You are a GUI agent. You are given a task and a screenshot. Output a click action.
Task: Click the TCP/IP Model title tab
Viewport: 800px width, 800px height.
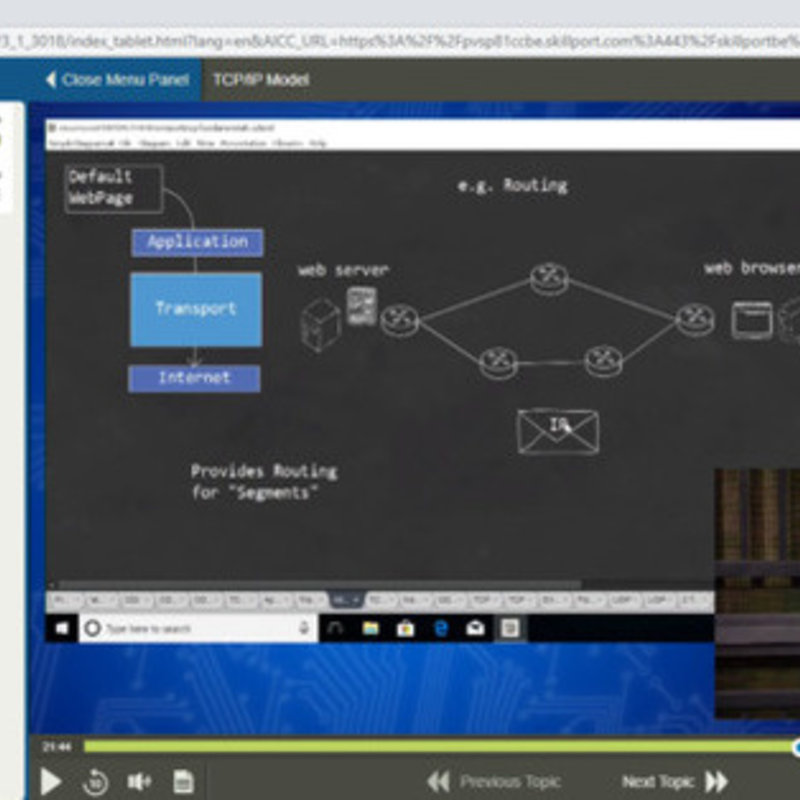tap(261, 79)
